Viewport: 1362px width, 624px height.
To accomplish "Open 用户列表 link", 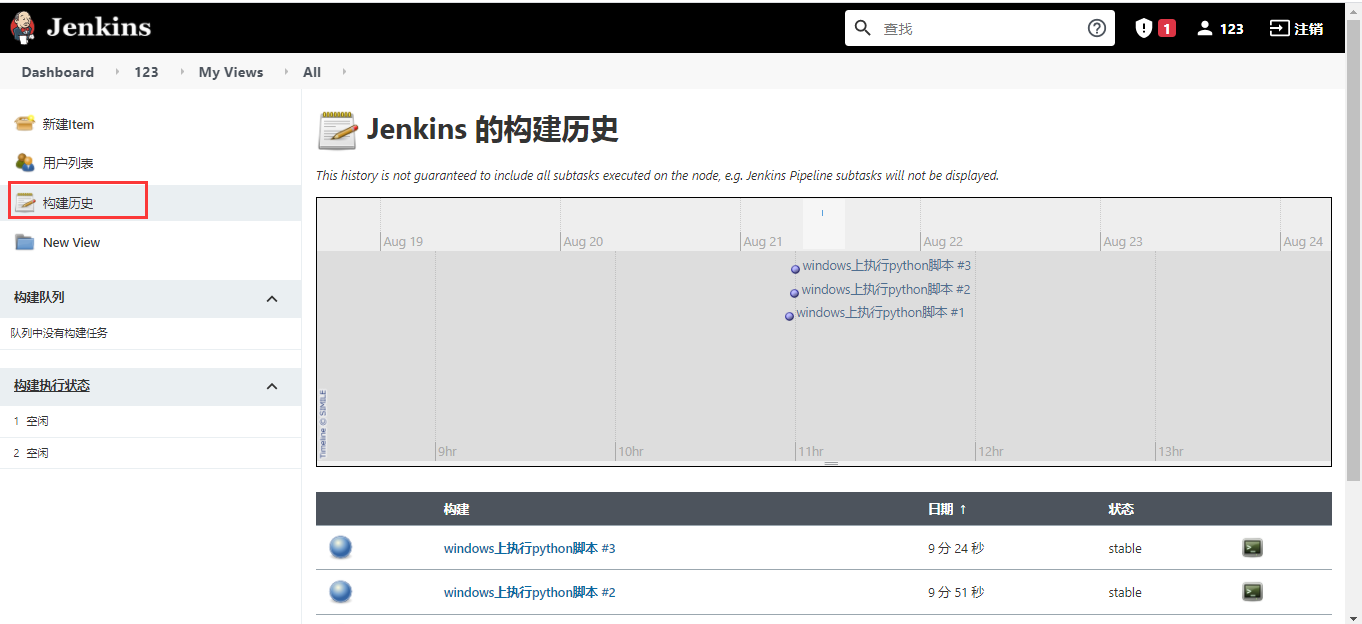I will coord(68,162).
